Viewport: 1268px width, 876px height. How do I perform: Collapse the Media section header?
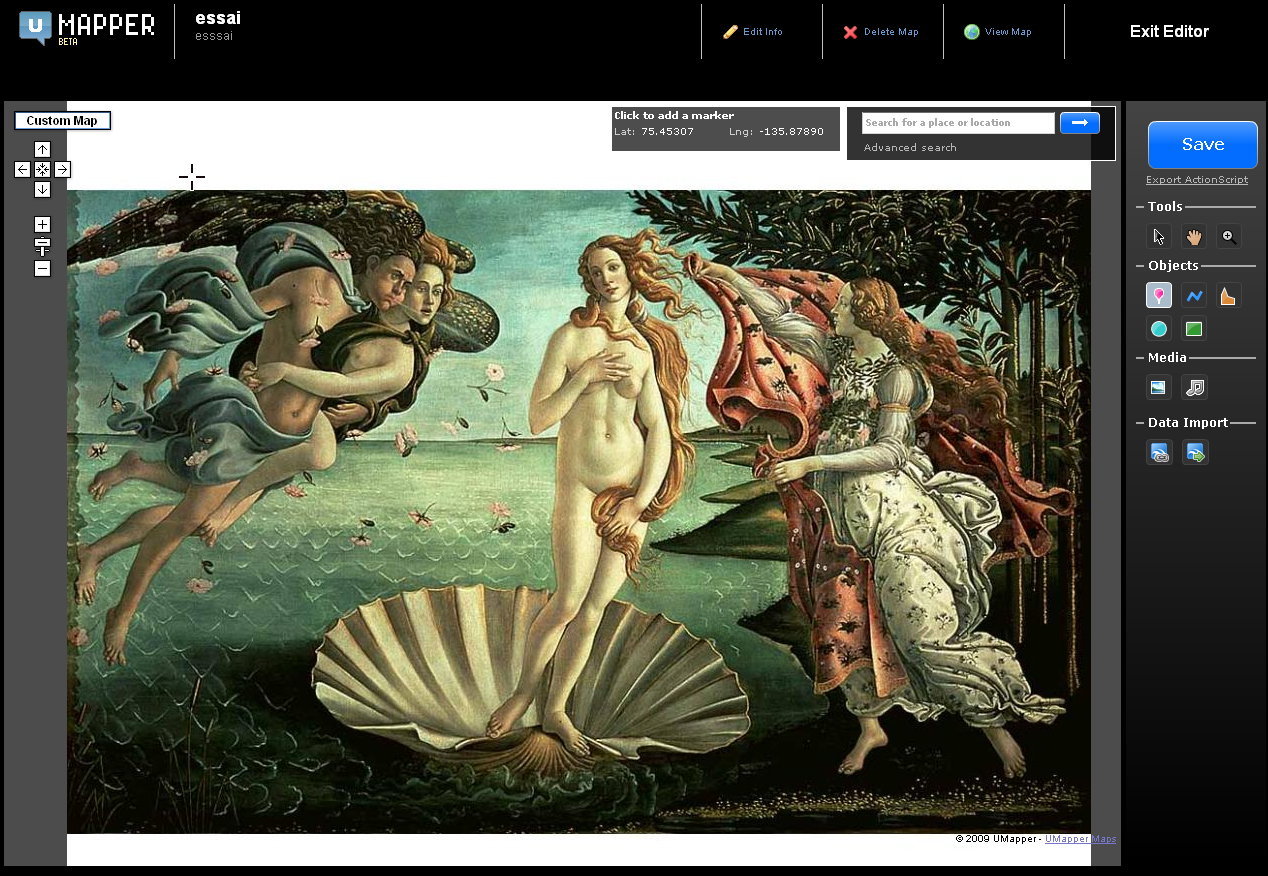pos(1167,358)
